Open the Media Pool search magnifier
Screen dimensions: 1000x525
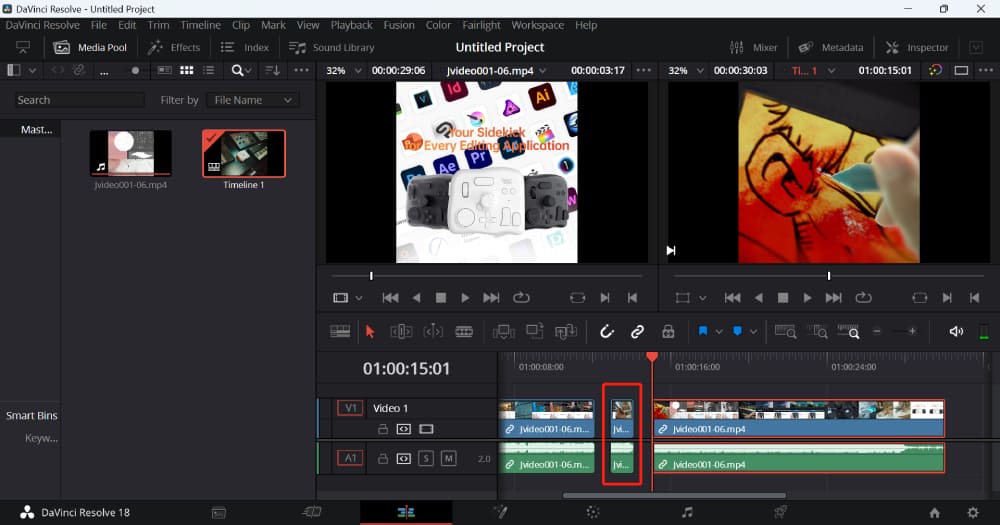[237, 70]
